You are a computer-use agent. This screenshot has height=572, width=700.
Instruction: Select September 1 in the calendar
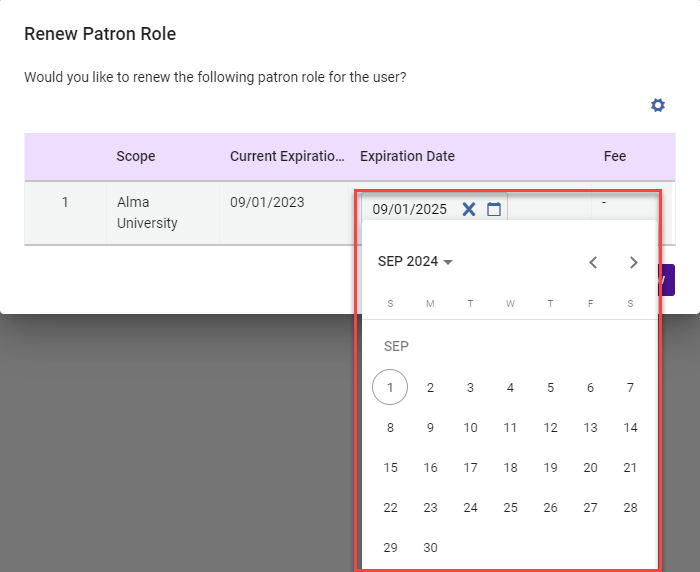[390, 388]
